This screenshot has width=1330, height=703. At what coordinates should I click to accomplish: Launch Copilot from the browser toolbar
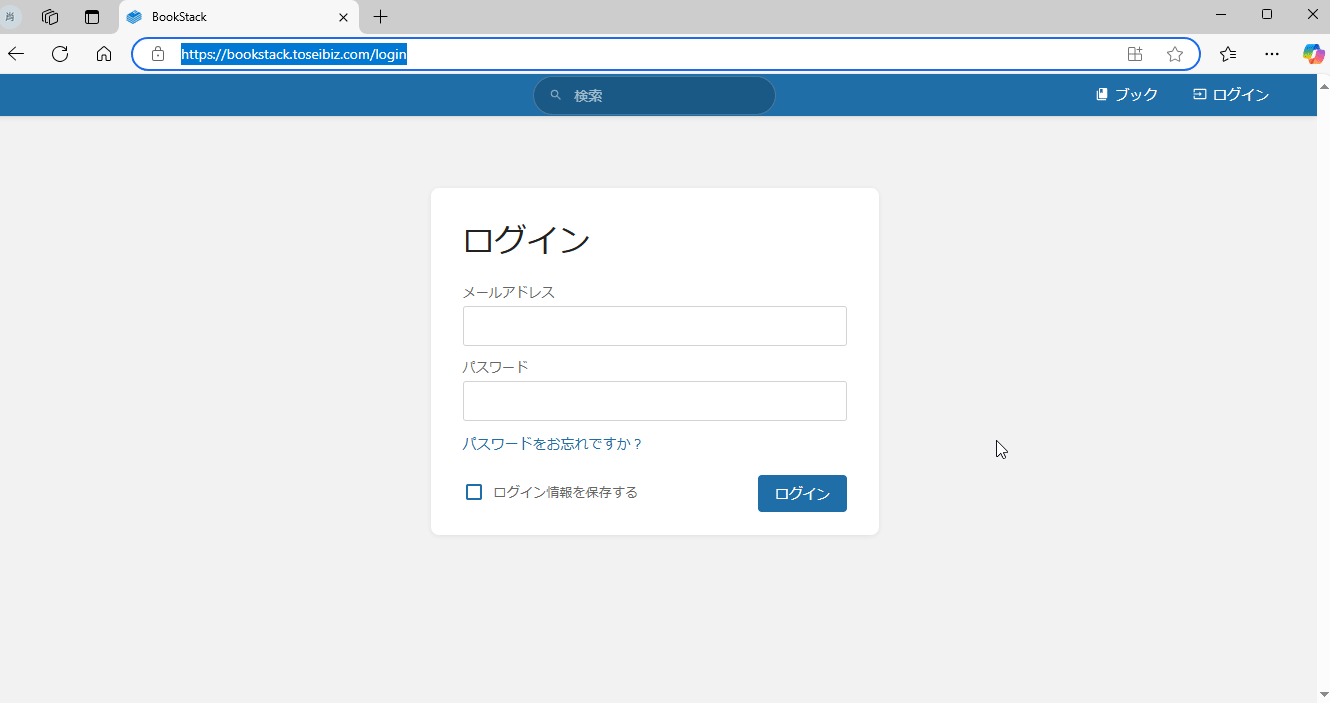tap(1312, 54)
